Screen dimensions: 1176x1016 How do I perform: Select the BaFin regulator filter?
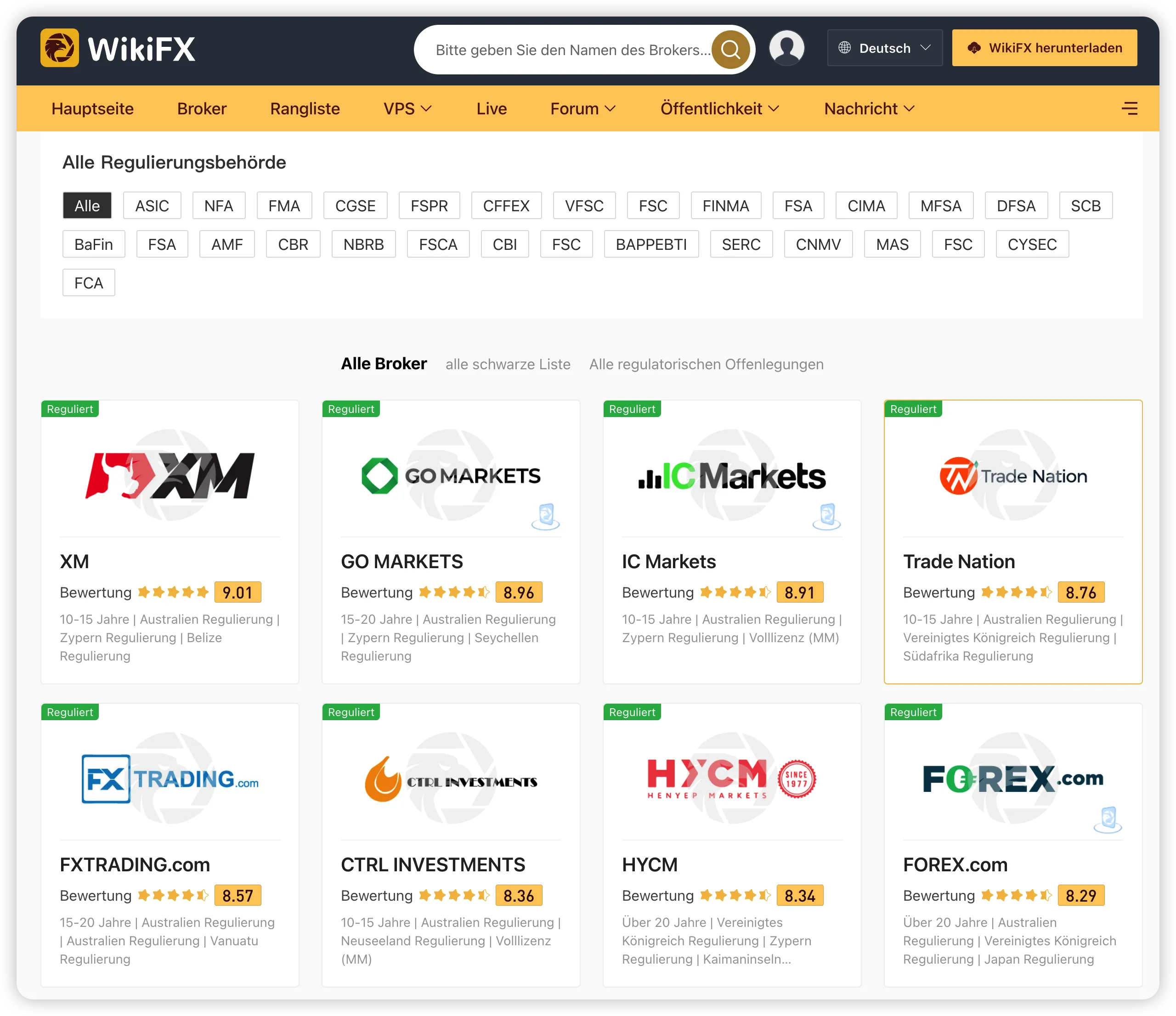pyautogui.click(x=94, y=244)
